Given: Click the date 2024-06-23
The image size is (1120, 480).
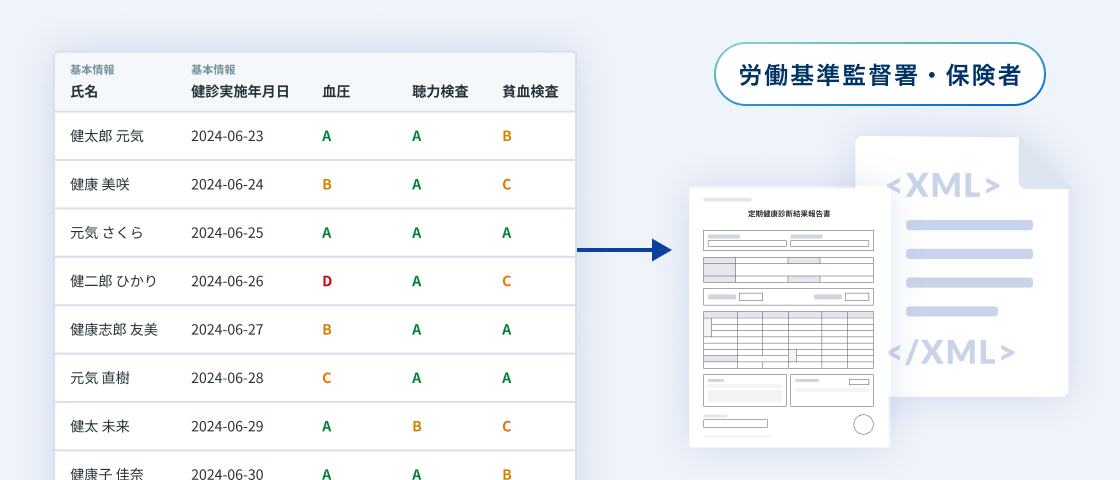Looking at the screenshot, I should tap(227, 136).
